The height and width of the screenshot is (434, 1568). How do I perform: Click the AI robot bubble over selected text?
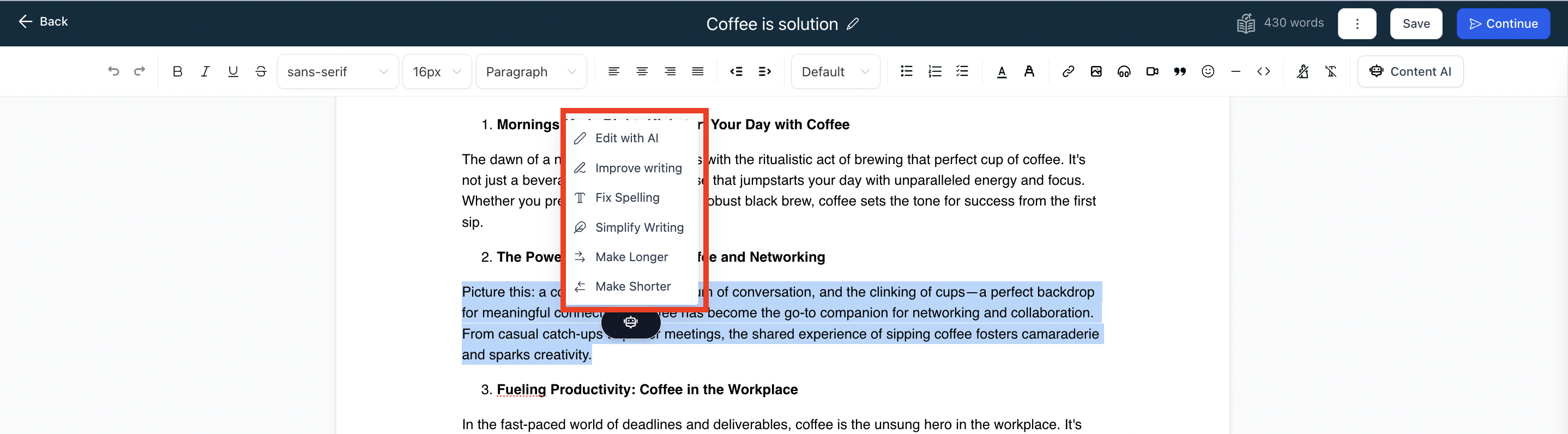[x=631, y=322]
